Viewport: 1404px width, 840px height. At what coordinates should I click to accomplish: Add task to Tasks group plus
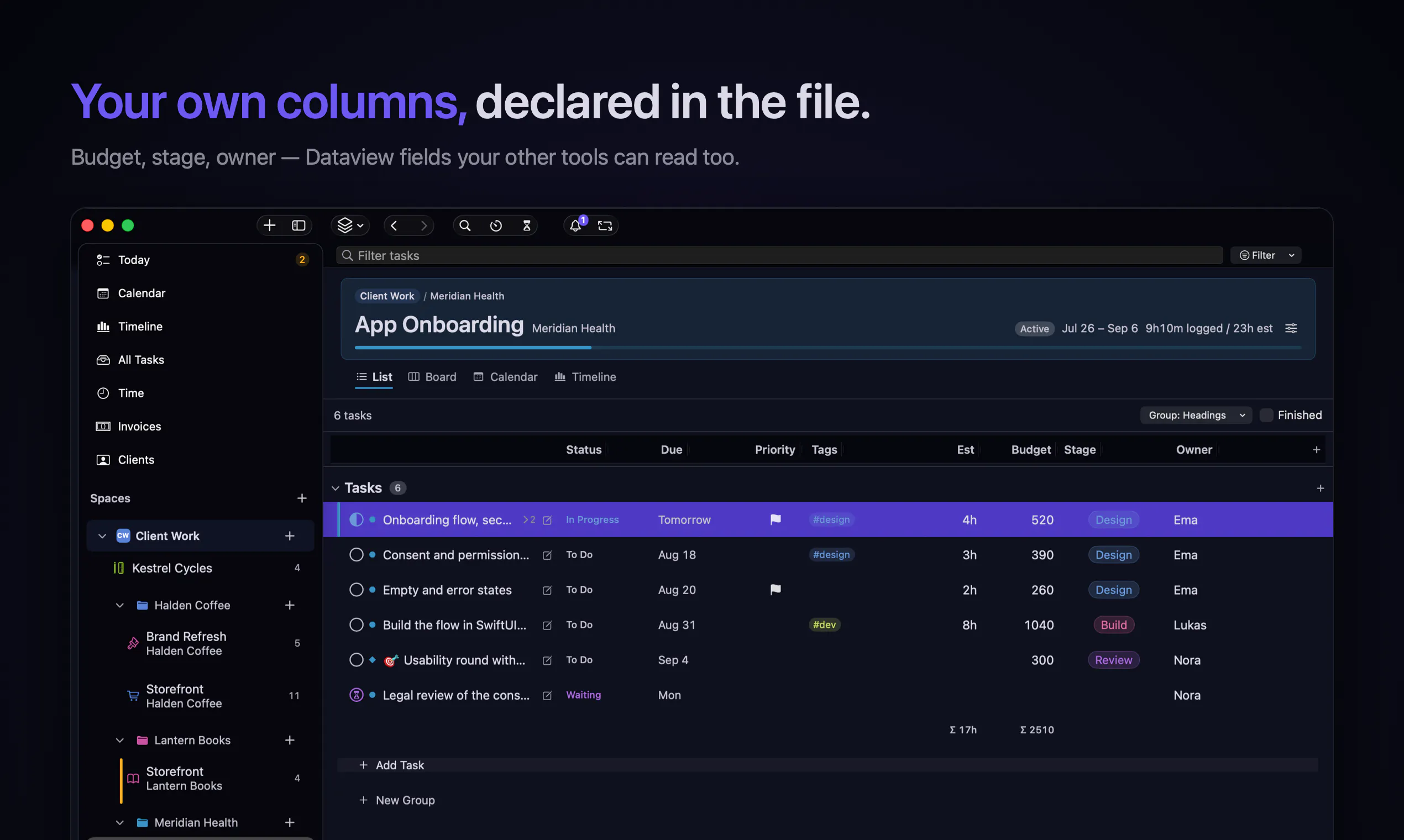click(x=1320, y=489)
